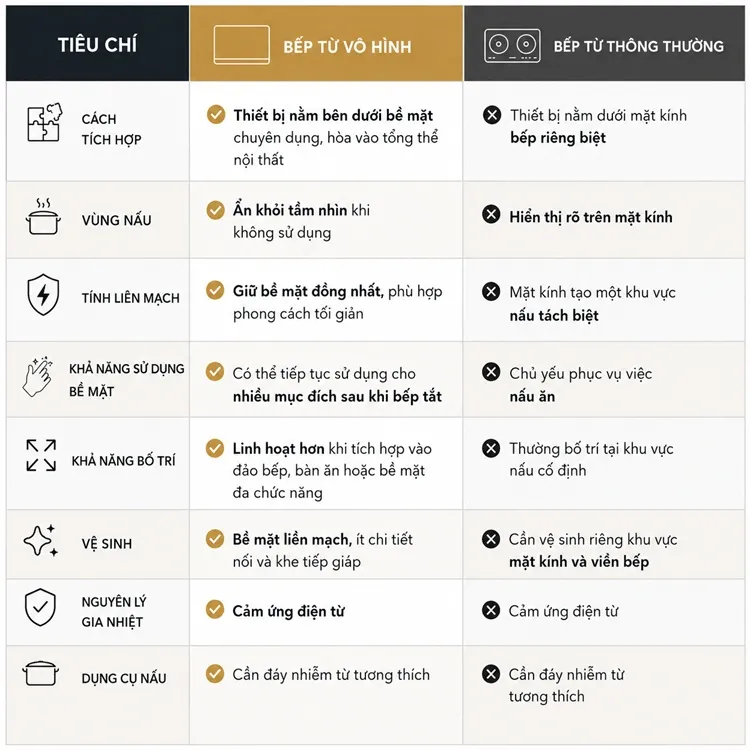Click the Tiêu chí header cell

[98, 44]
